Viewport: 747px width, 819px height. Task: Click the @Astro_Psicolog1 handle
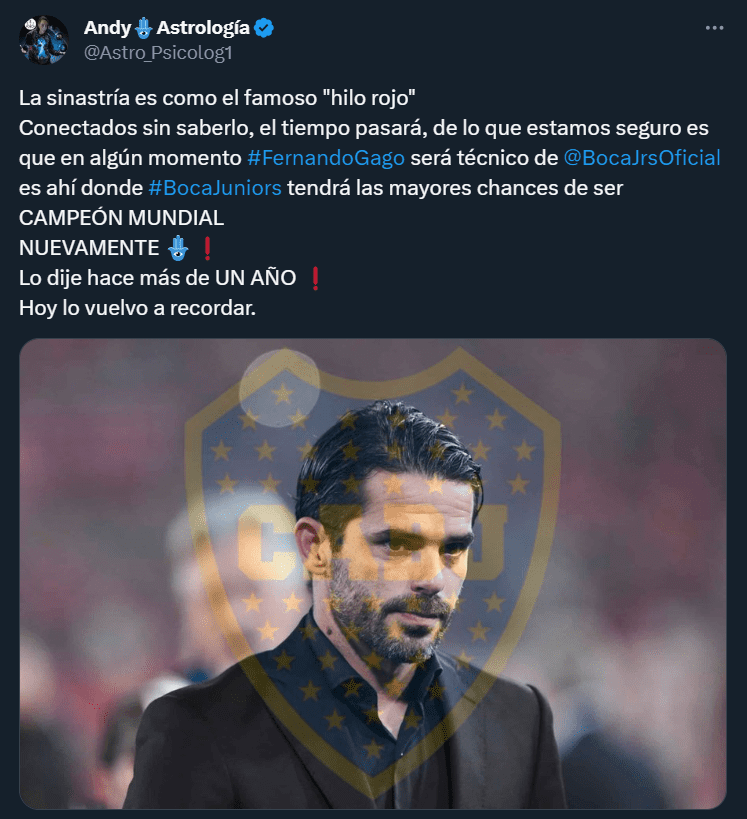[x=158, y=53]
